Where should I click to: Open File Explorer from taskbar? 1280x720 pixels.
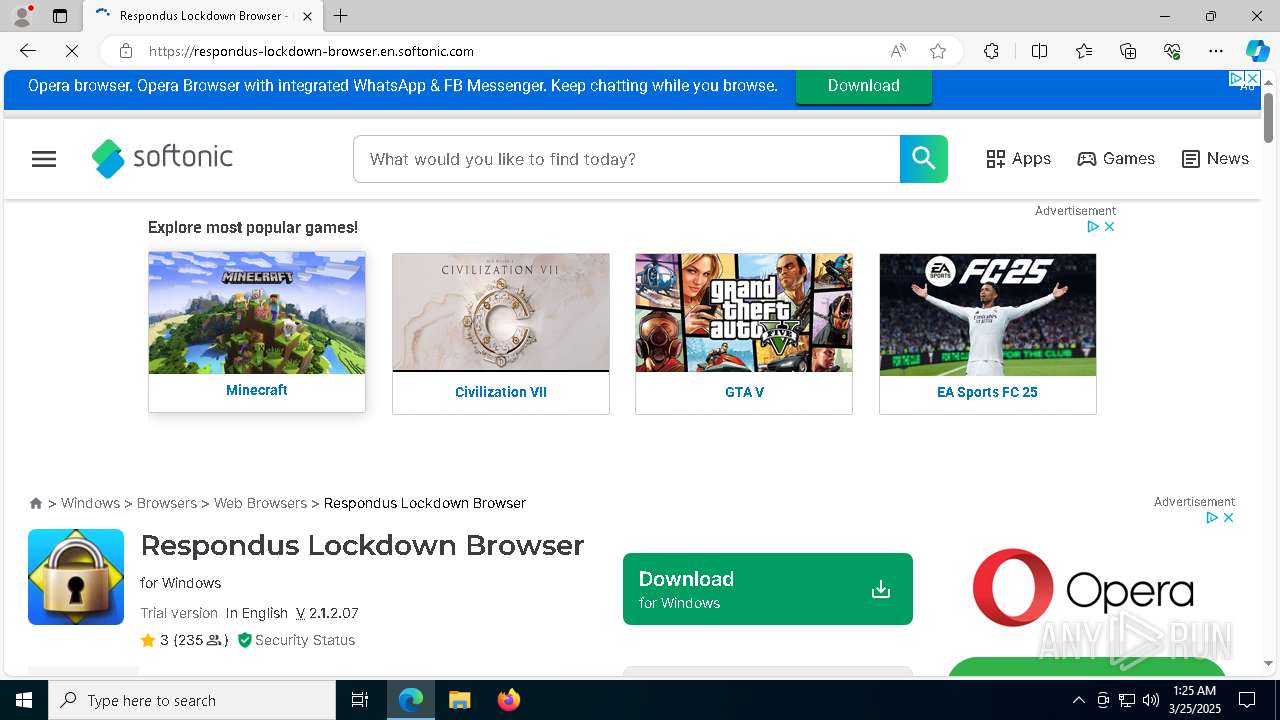click(459, 700)
